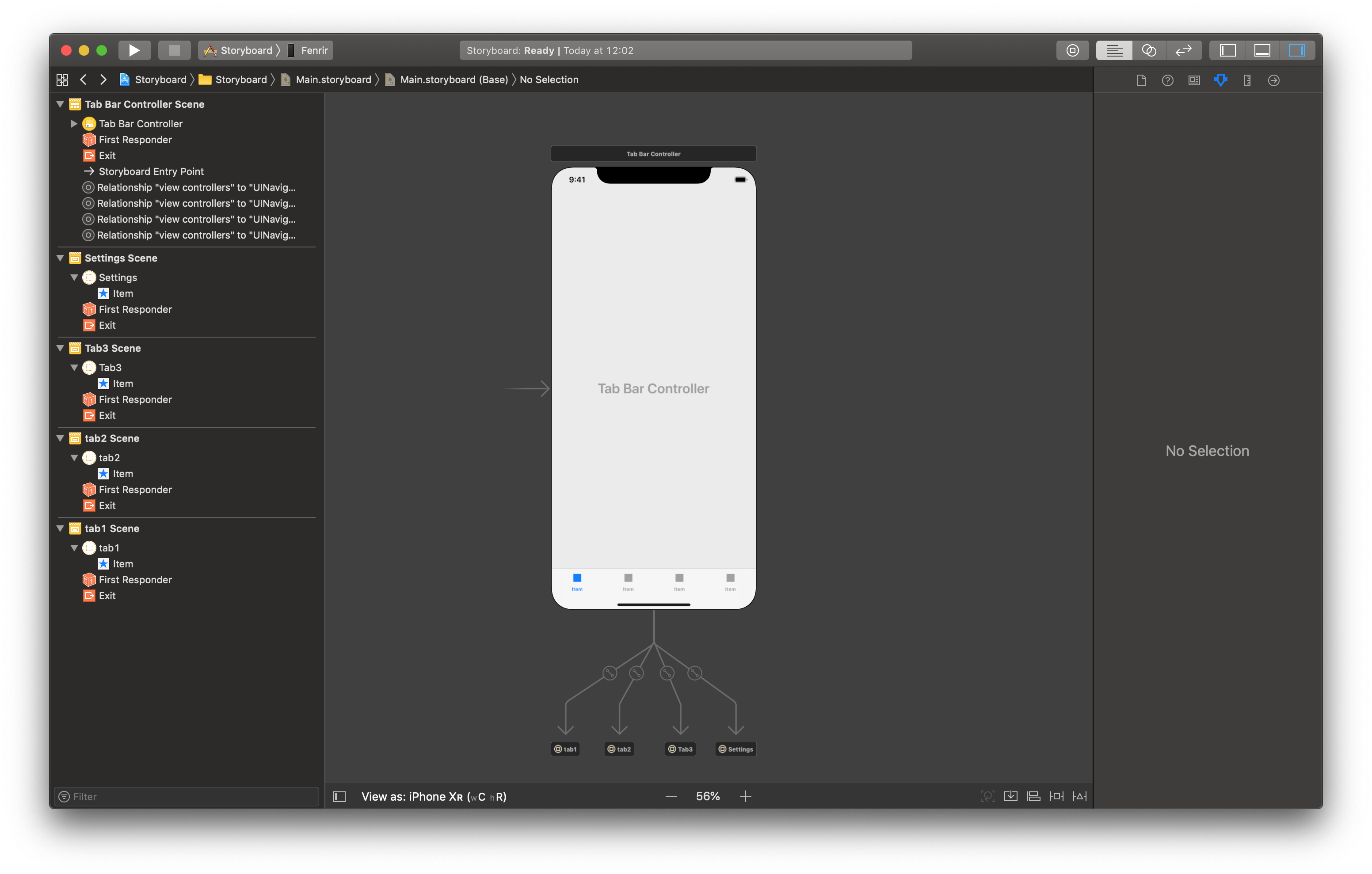Image resolution: width=1372 pixels, height=874 pixels.
Task: Run the Fenrir project with the play button
Action: (134, 49)
